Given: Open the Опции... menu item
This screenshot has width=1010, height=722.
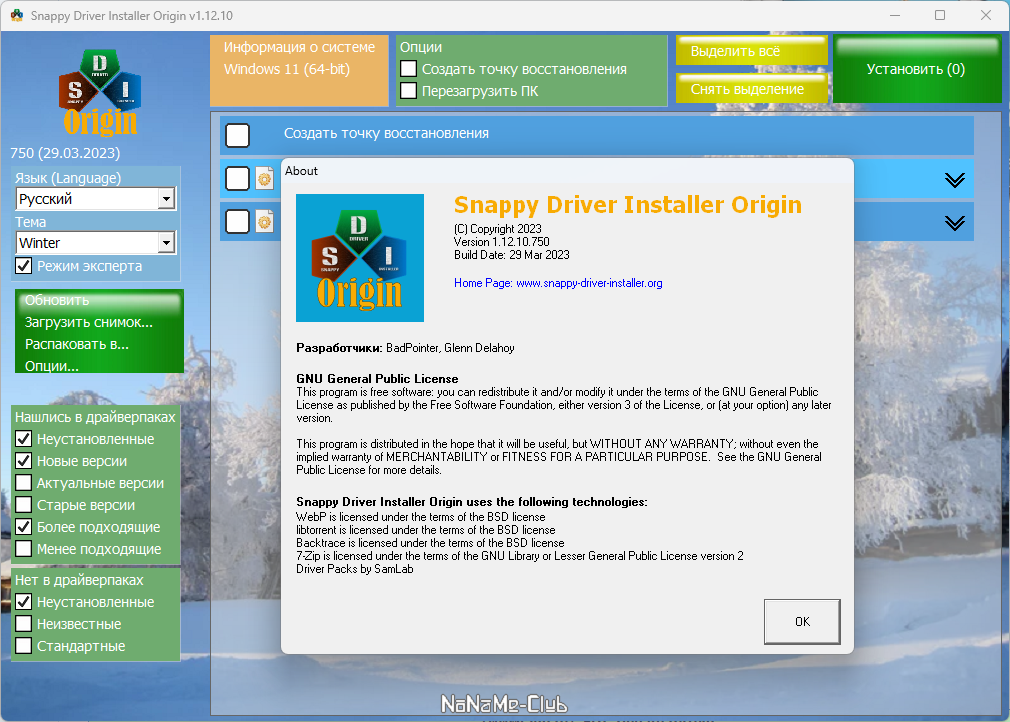Looking at the screenshot, I should click(52, 366).
